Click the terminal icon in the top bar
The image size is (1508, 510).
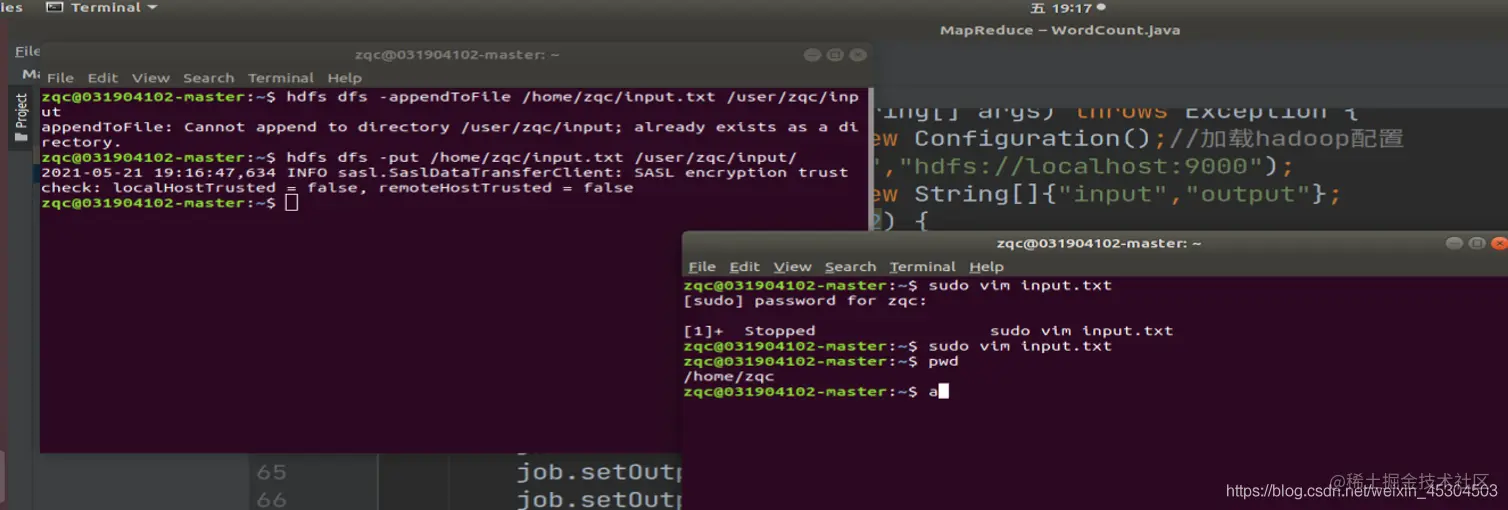pos(54,8)
